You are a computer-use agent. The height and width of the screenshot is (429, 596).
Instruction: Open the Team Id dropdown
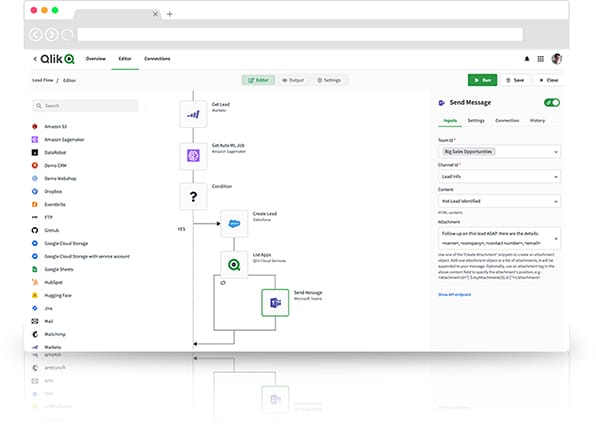pyautogui.click(x=499, y=152)
